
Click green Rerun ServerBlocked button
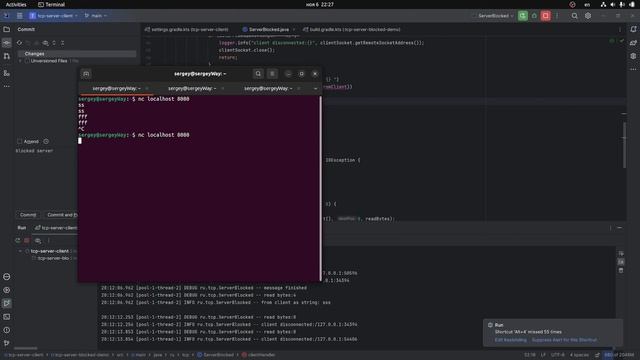tap(522, 16)
